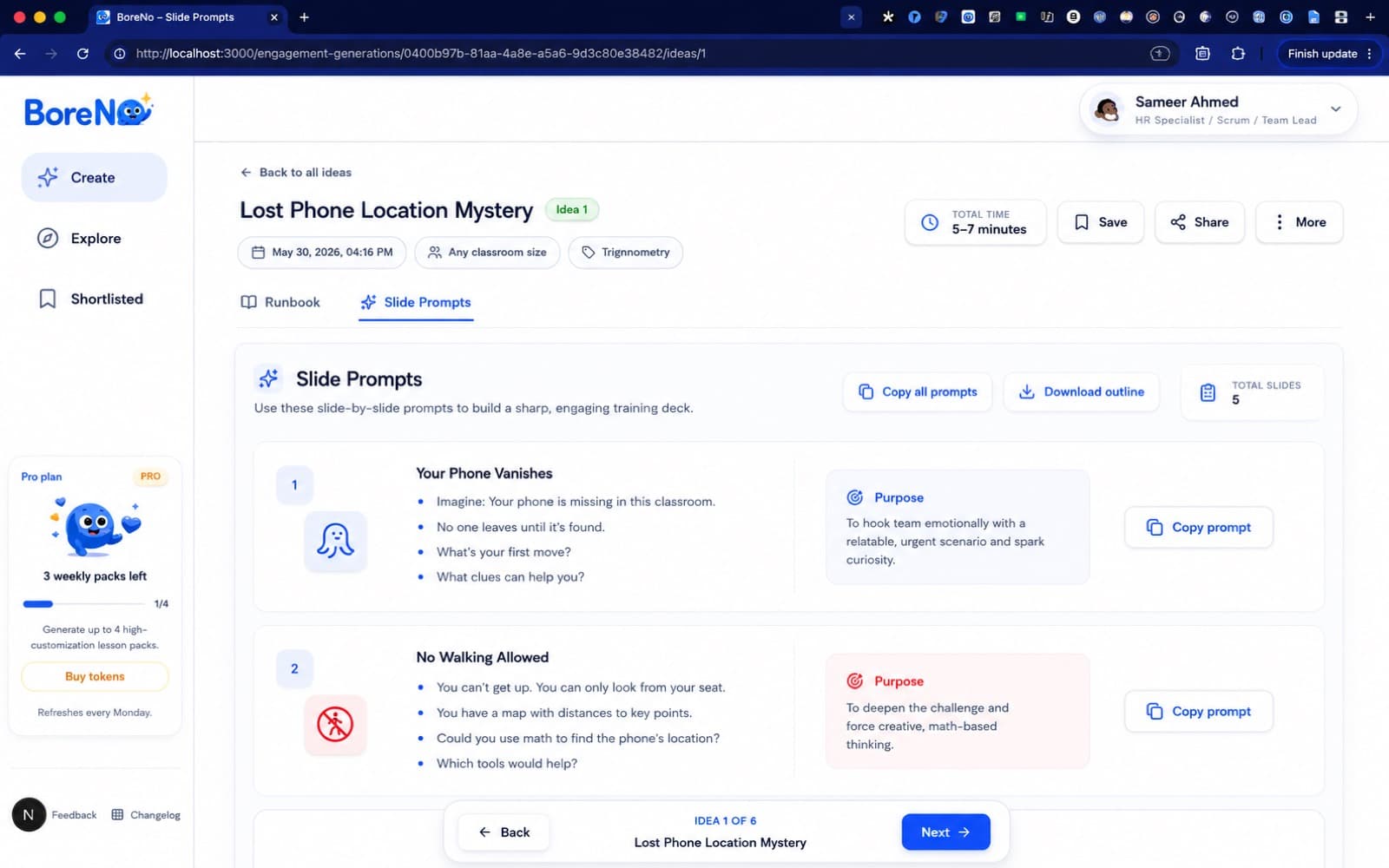Click the blue Purpose target icon on slide 1
1389x868 pixels.
point(855,497)
